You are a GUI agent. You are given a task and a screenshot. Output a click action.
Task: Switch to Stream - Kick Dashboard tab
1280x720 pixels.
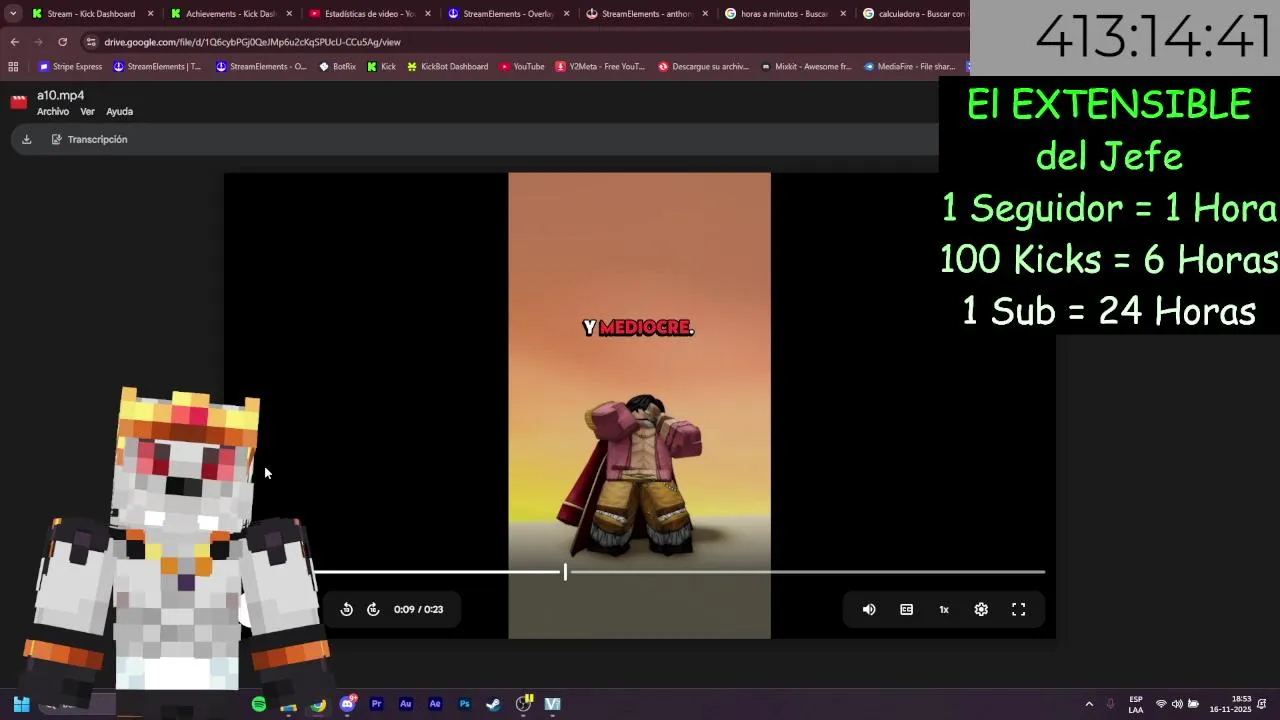(x=90, y=14)
